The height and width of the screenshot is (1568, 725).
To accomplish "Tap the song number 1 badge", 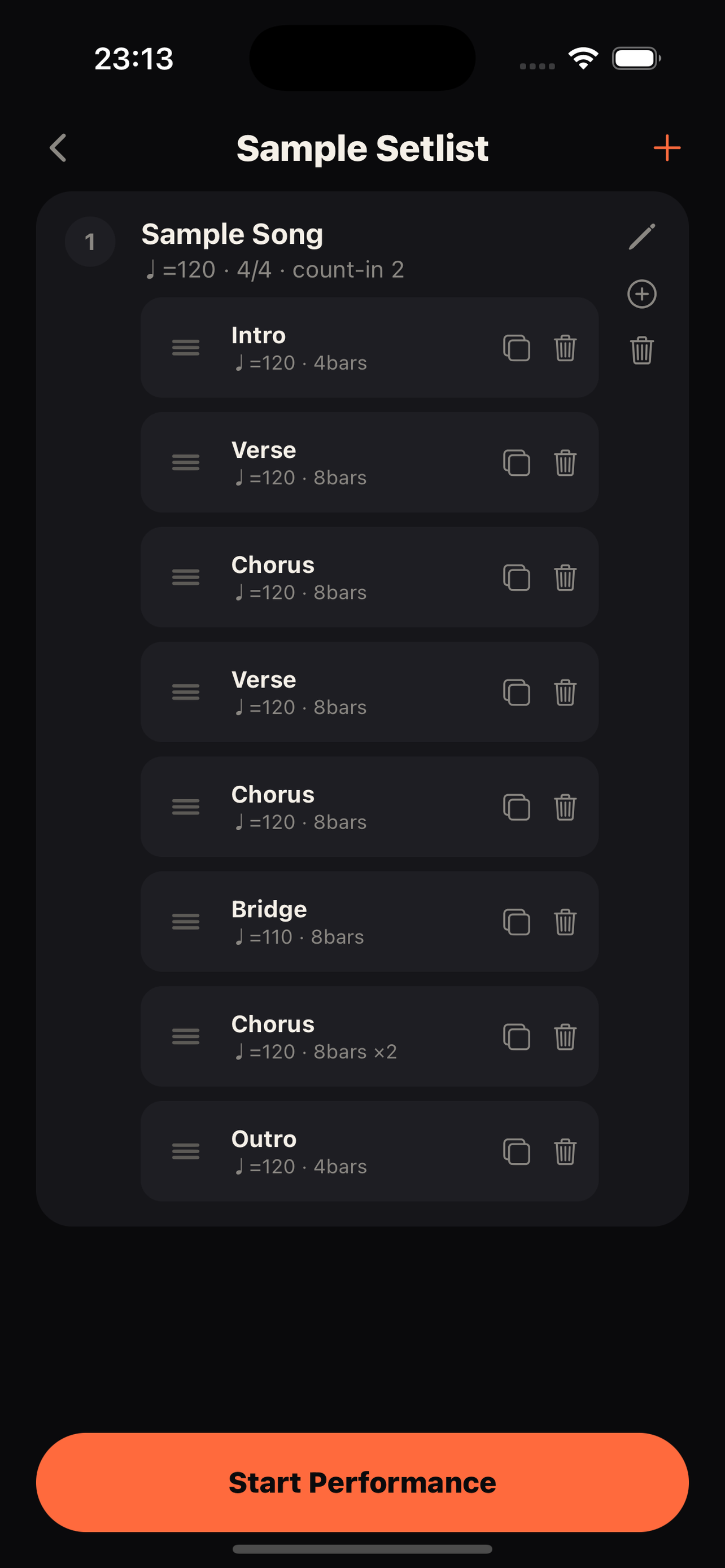I will (90, 242).
